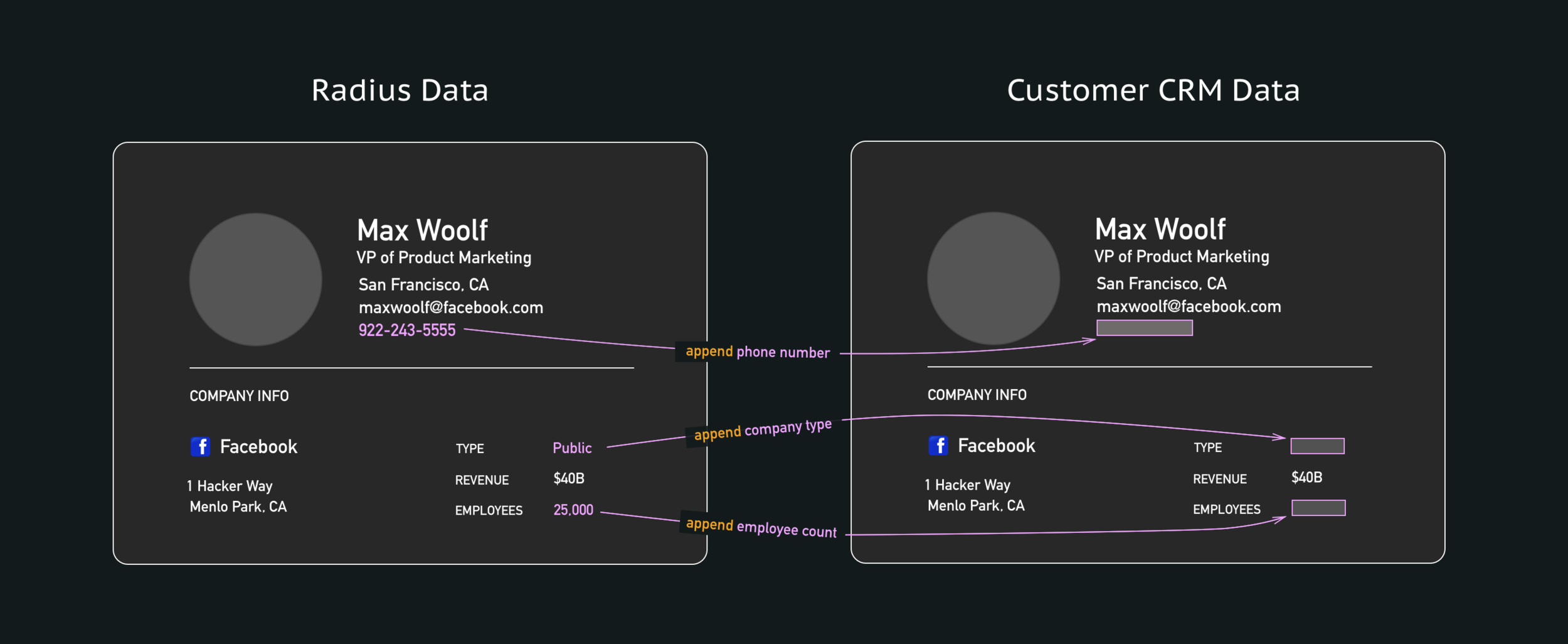Viewport: 1568px width, 644px height.
Task: Click 'Facebook' company name in CRM card
Action: (x=996, y=446)
